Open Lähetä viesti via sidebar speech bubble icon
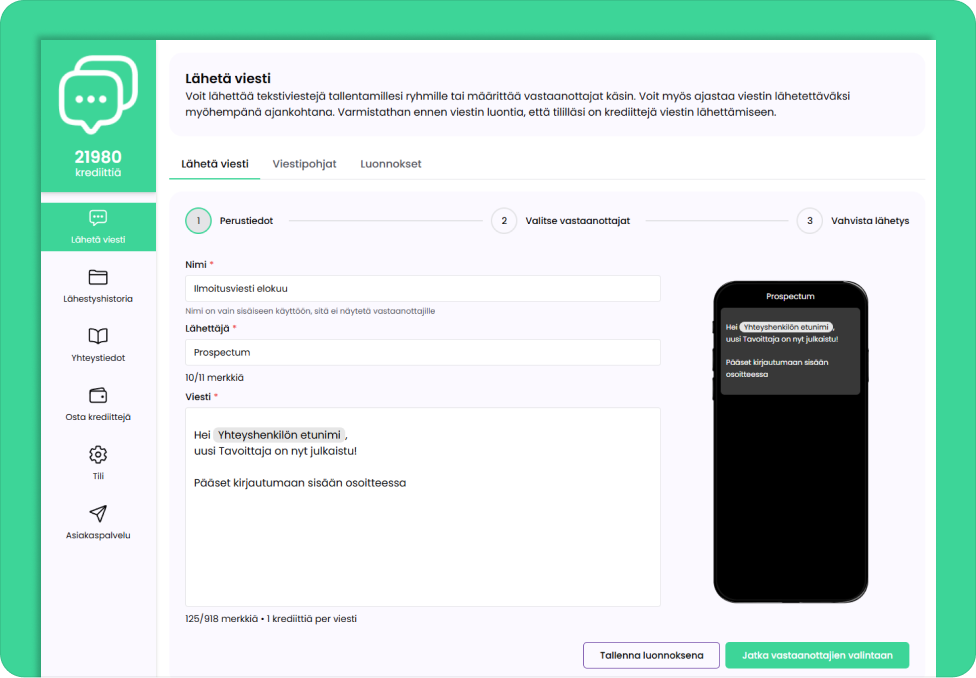976x678 pixels. (98, 218)
